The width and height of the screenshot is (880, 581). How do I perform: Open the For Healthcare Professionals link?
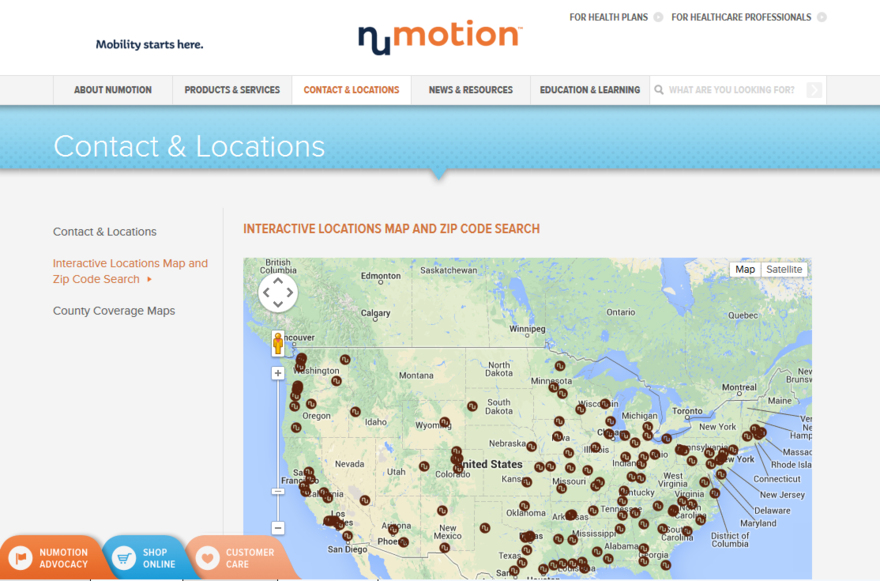click(741, 17)
